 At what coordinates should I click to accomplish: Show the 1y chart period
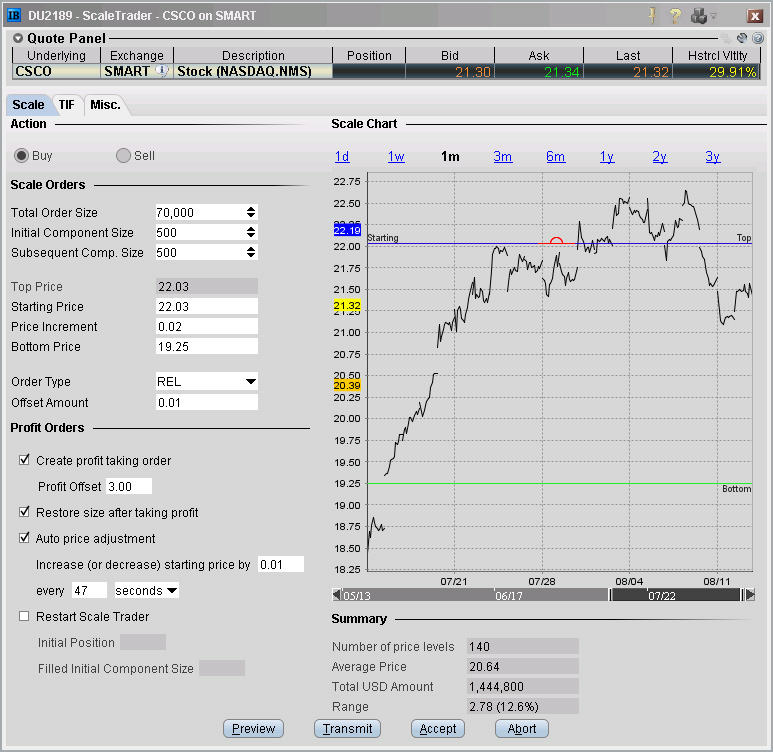click(607, 156)
